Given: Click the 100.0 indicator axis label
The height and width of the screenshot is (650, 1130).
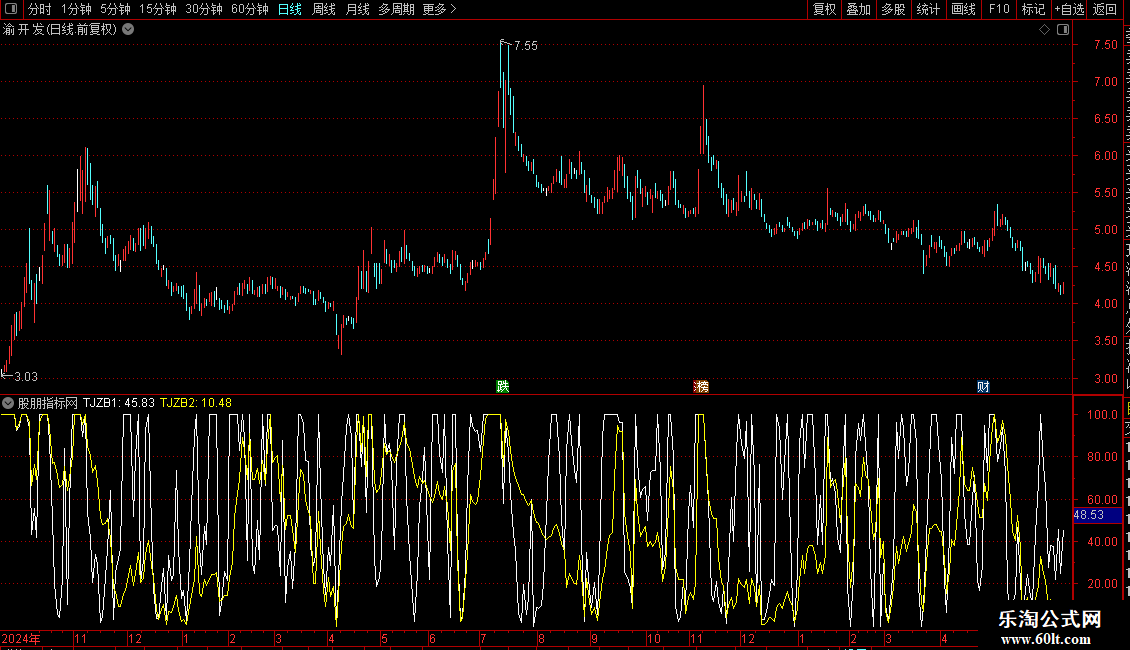Looking at the screenshot, I should coord(1103,414).
